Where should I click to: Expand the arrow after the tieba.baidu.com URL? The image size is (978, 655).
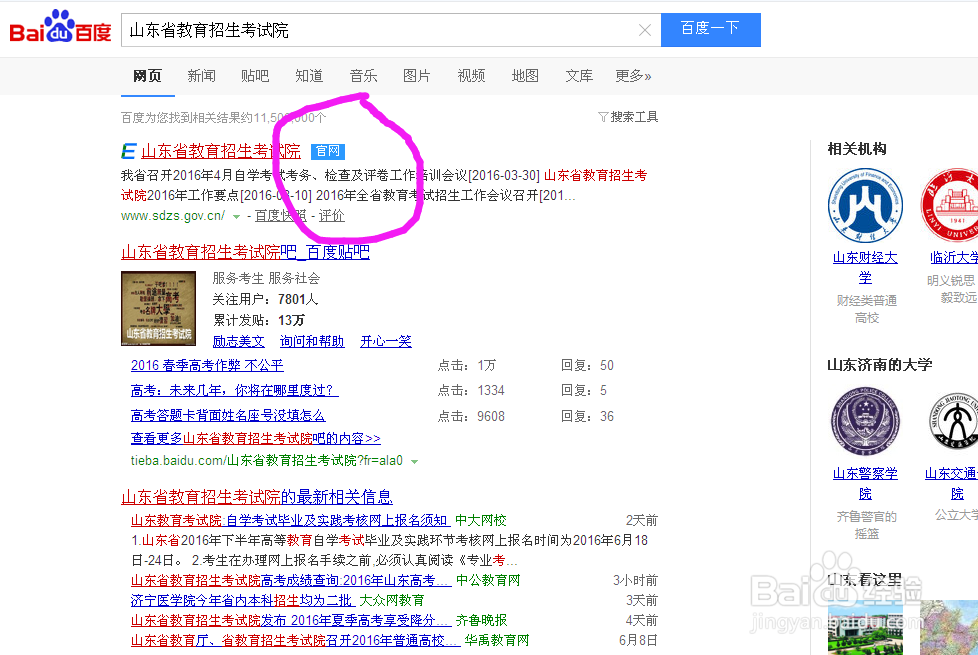pyautogui.click(x=414, y=462)
